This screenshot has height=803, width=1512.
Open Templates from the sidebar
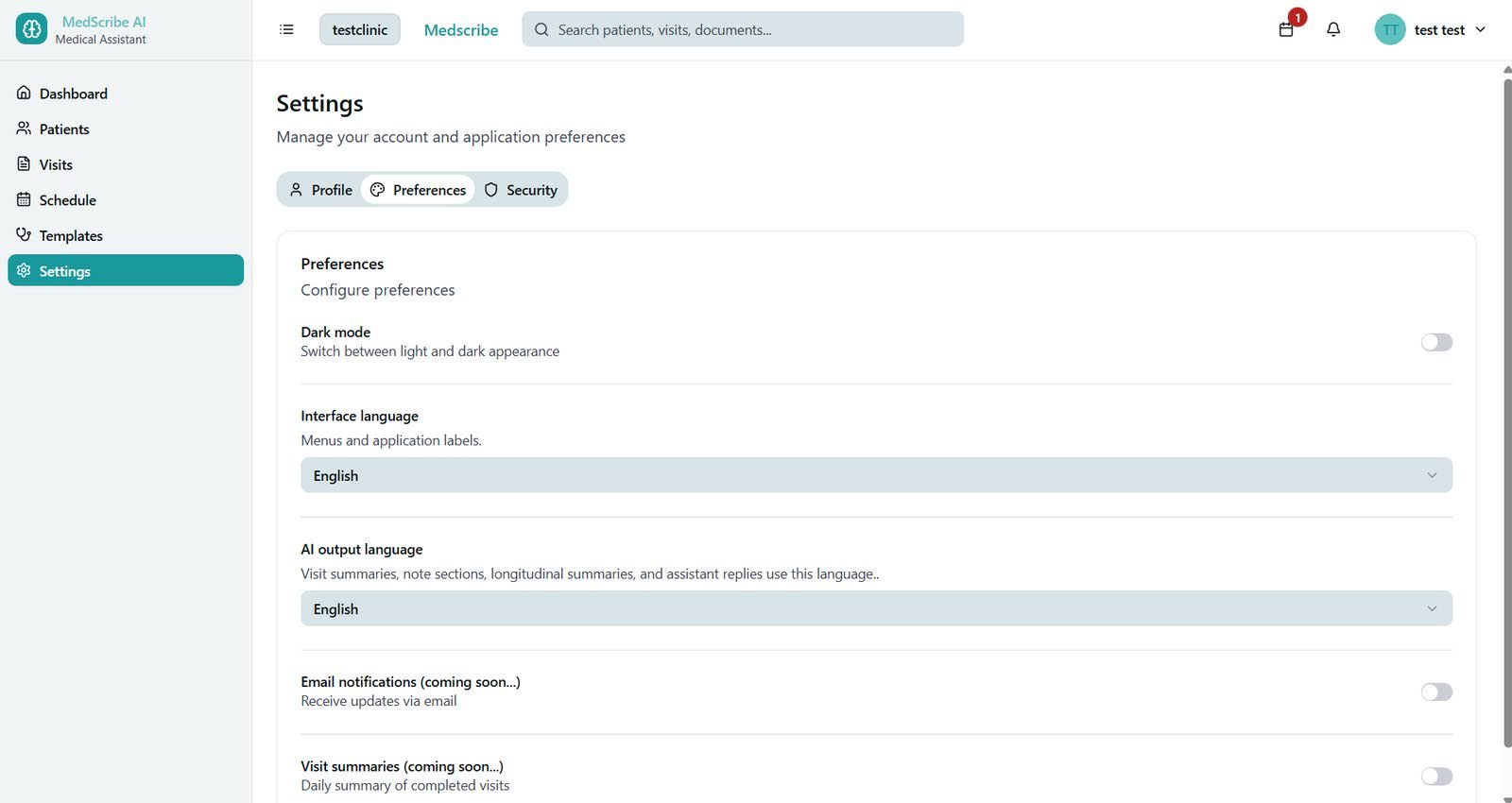[126, 235]
